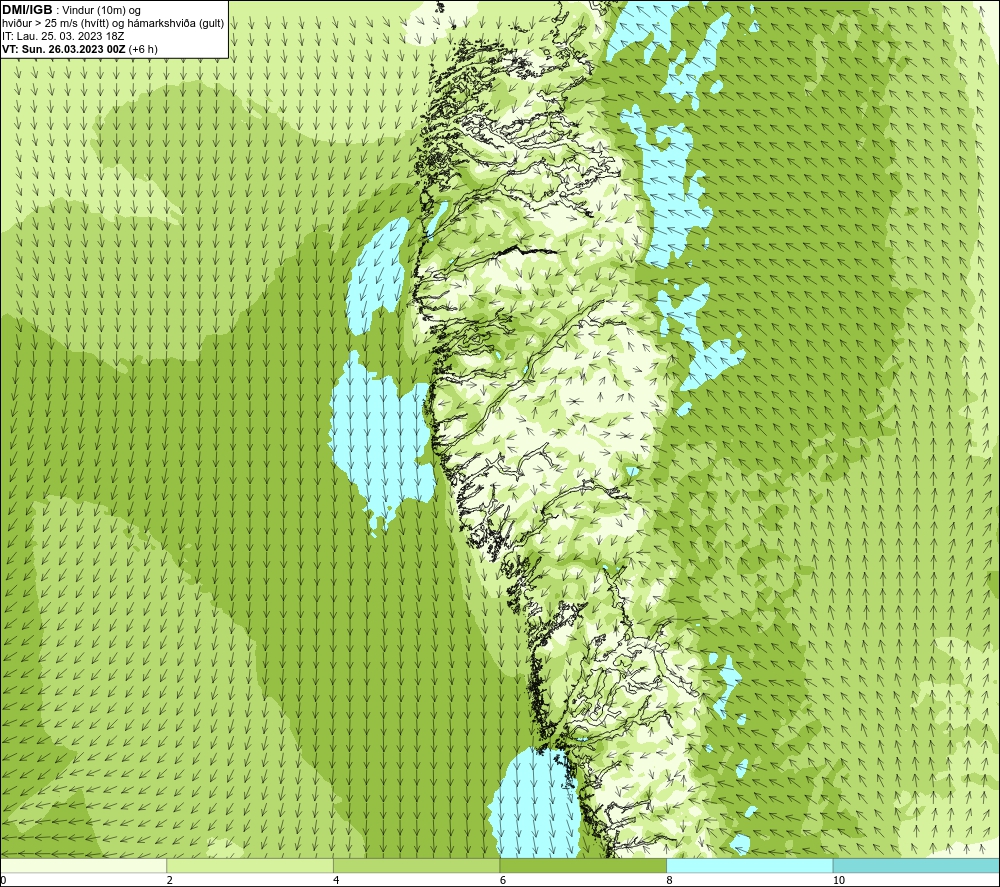Click the 8–10 m/s light cyan legend swatch
Image resolution: width=1000 pixels, height=887 pixels.
pos(749,865)
